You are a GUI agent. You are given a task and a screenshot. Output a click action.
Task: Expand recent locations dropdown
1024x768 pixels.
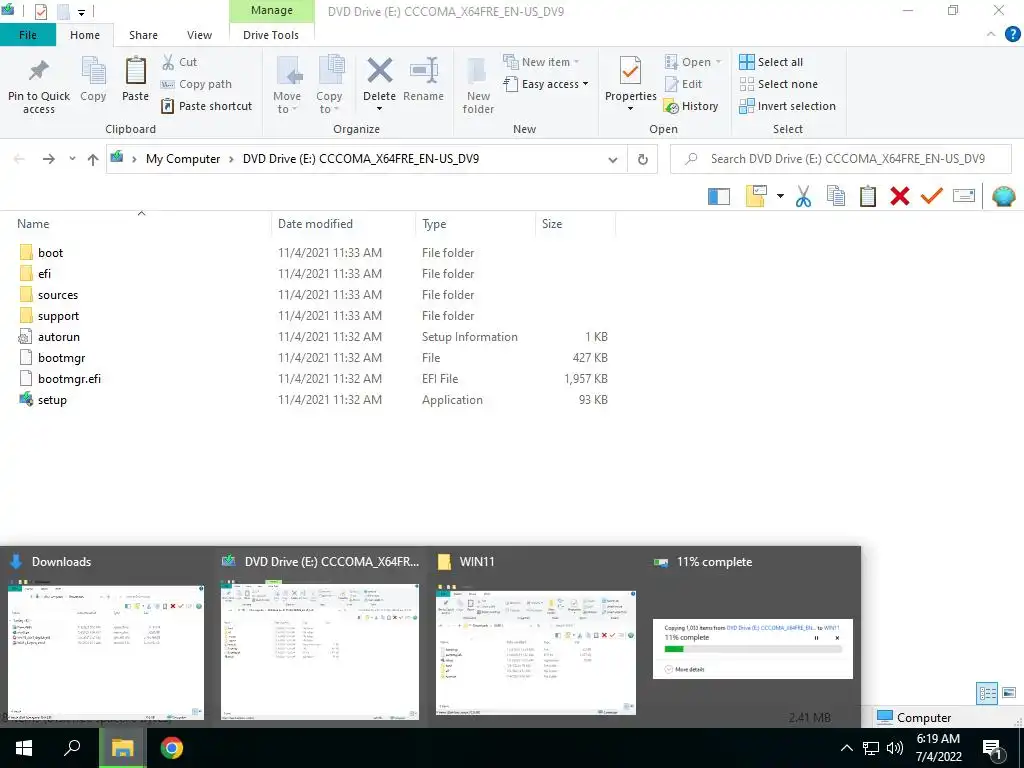tap(72, 159)
